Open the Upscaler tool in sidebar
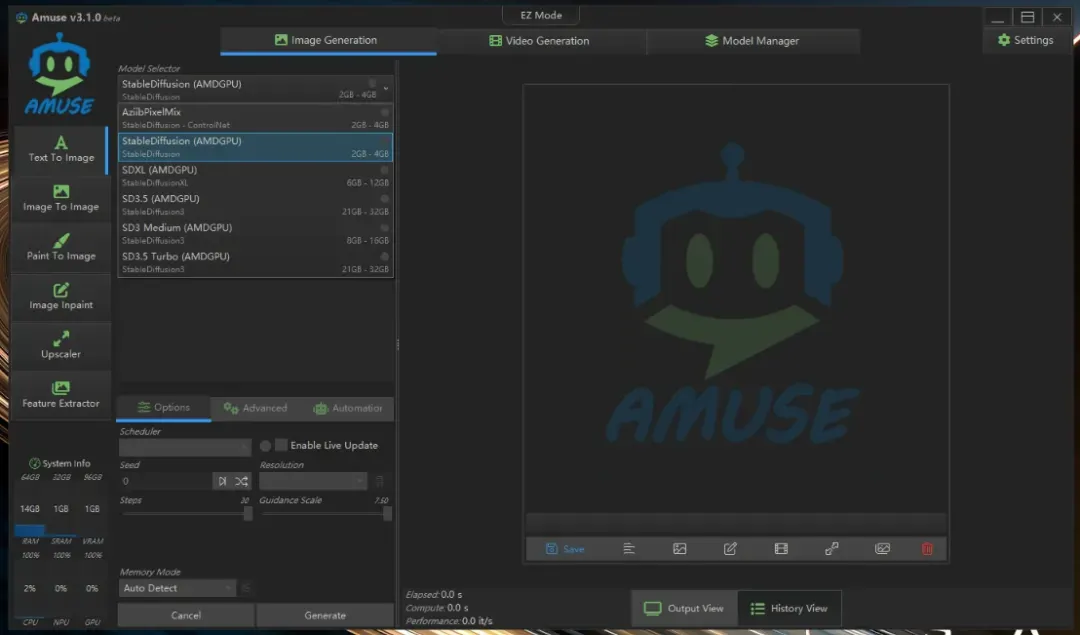 pos(61,346)
